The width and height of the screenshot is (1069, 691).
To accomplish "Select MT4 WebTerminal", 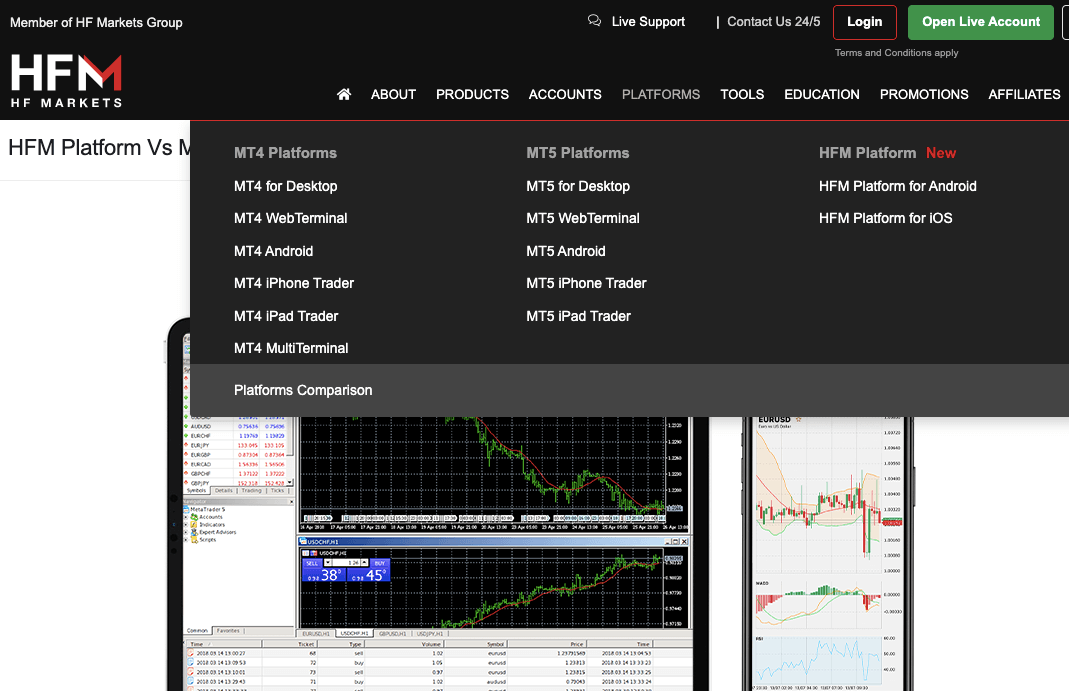I will point(290,218).
